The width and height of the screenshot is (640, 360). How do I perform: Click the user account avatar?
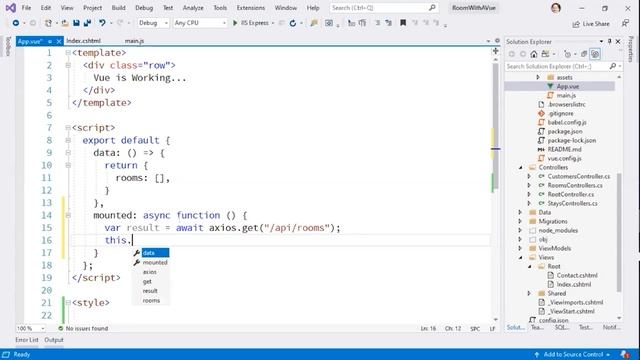pos(556,8)
